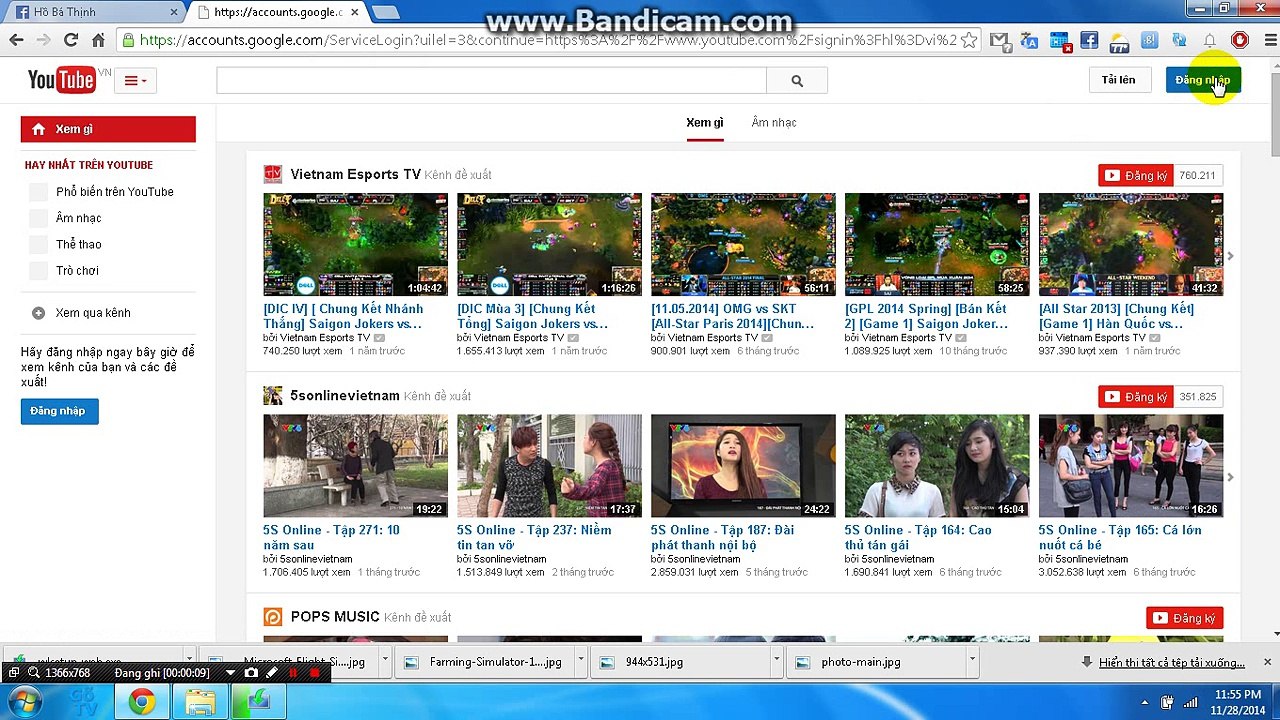Click the Chrome reload button
The image size is (1280, 720).
point(71,40)
